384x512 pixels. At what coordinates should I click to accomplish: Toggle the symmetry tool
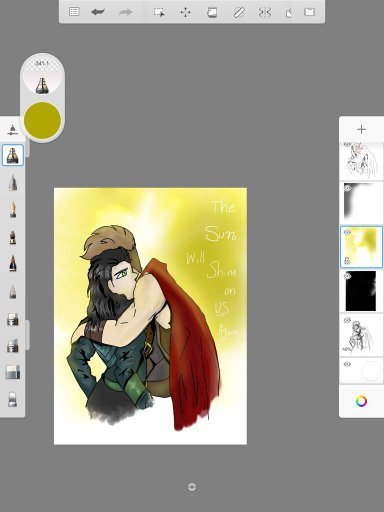coord(265,13)
